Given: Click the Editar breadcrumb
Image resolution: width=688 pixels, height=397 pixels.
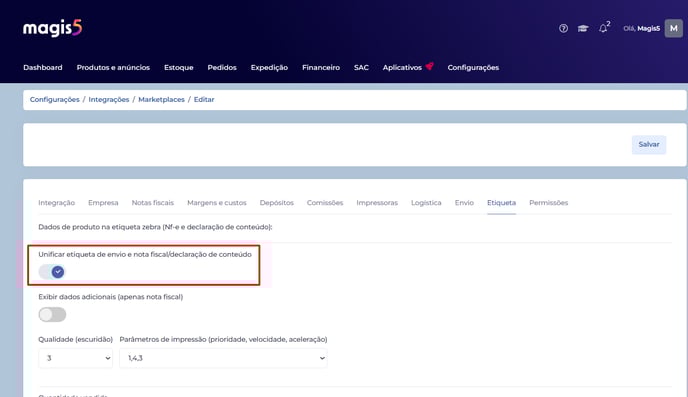Looking at the screenshot, I should pos(204,100).
